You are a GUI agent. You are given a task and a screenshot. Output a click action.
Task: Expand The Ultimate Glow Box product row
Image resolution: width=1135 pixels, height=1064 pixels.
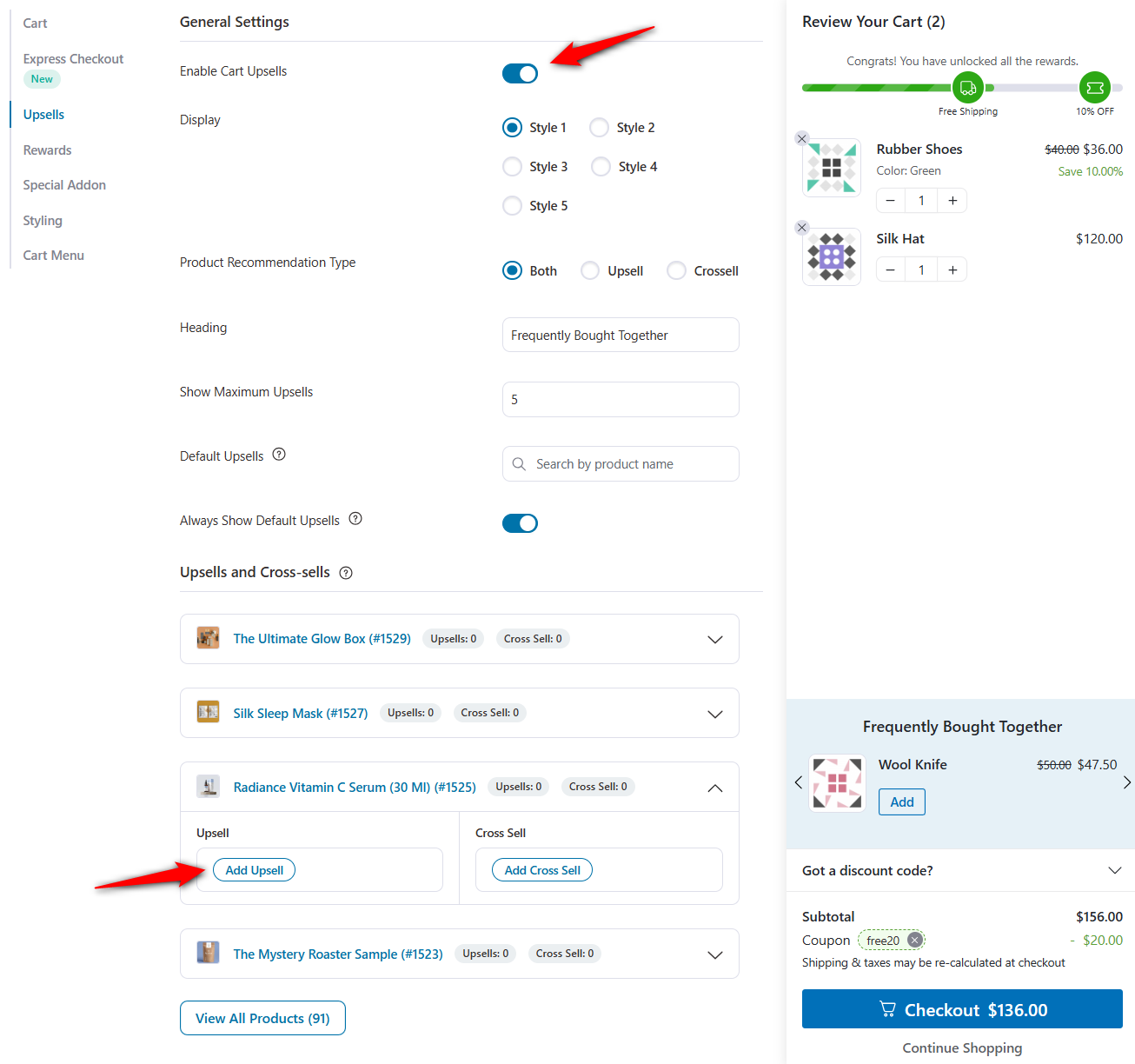715,639
